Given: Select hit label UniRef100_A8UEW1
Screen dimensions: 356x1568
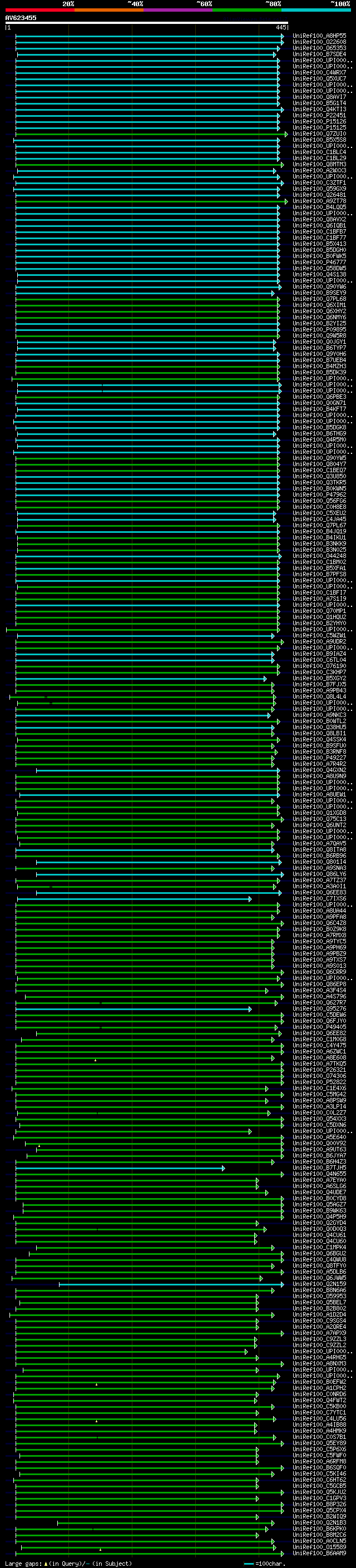Looking at the screenshot, I should click(319, 794).
